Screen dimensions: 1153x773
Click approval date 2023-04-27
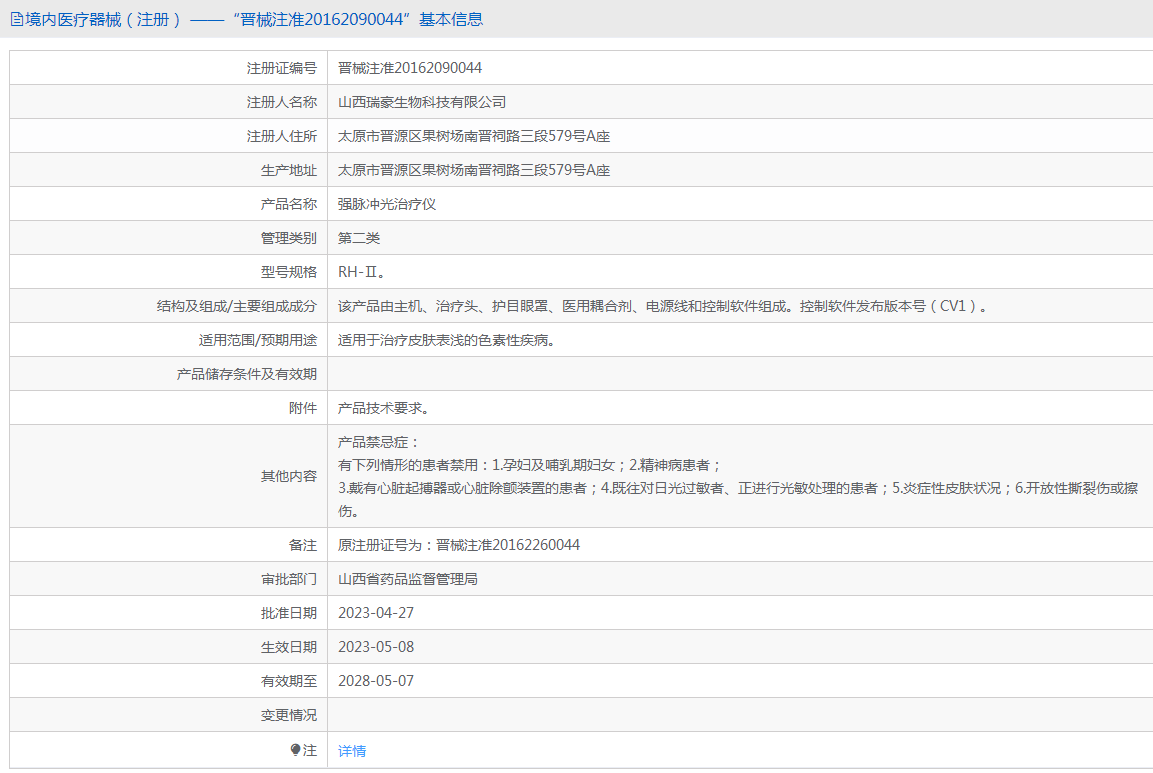[376, 613]
